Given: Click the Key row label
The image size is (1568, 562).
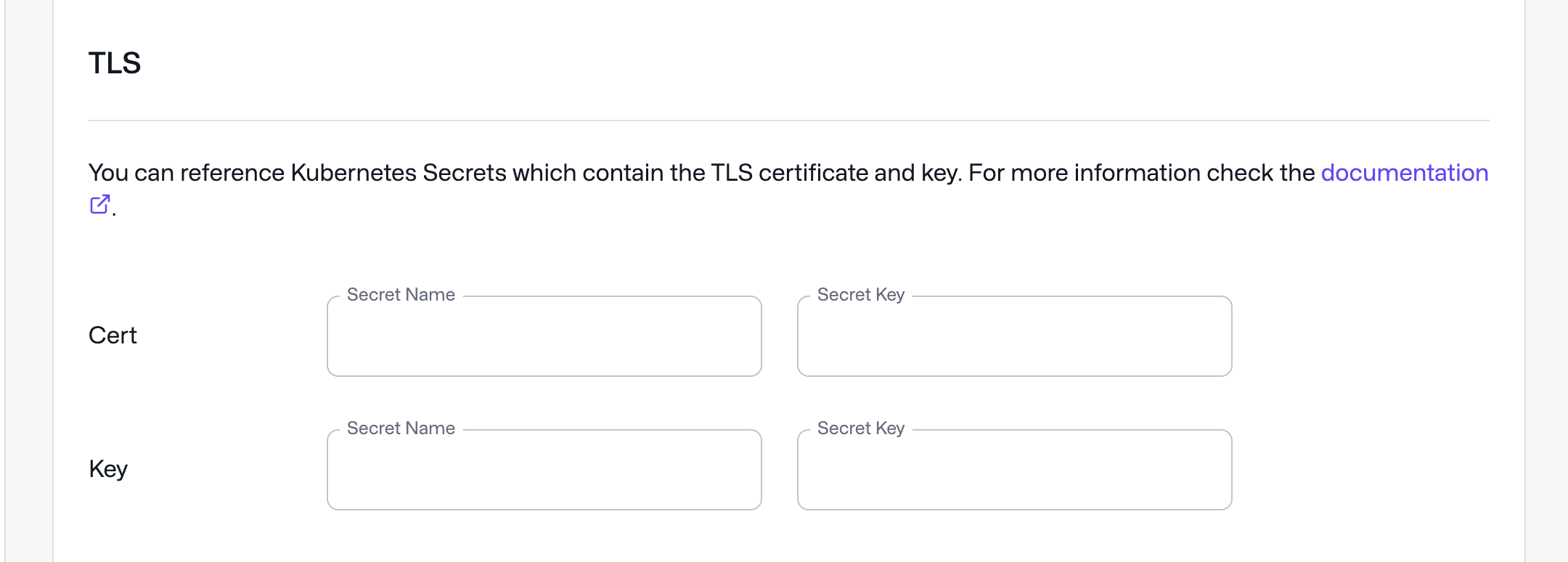Looking at the screenshot, I should (108, 468).
